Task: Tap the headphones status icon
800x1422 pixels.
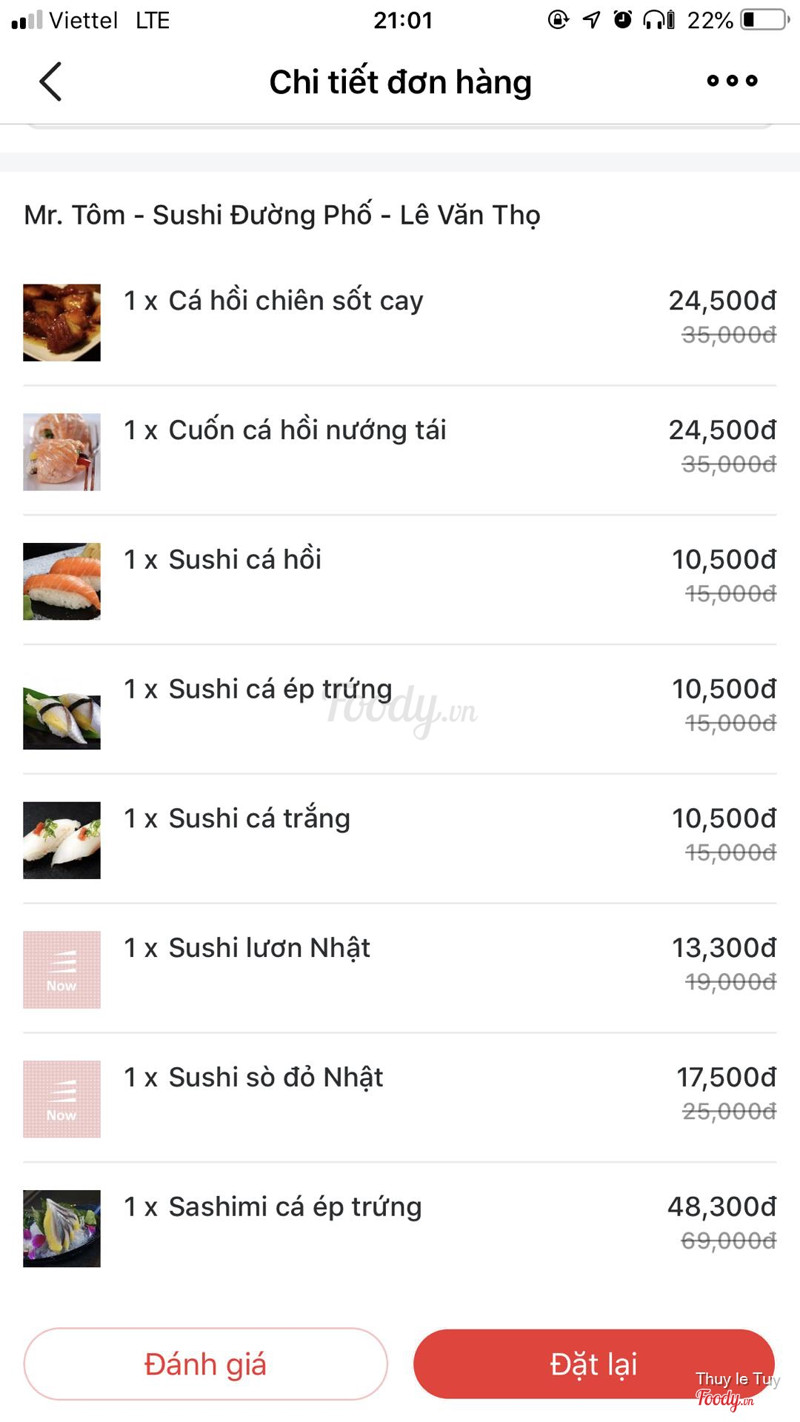Action: tap(658, 20)
